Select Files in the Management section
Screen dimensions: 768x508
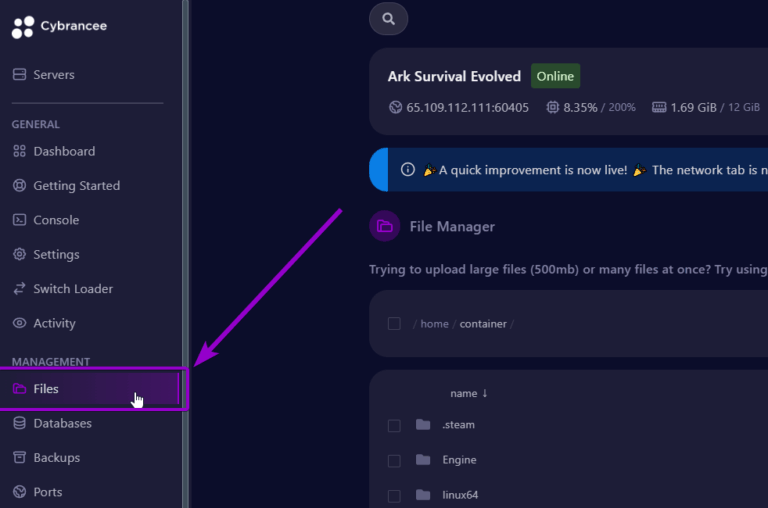46,389
